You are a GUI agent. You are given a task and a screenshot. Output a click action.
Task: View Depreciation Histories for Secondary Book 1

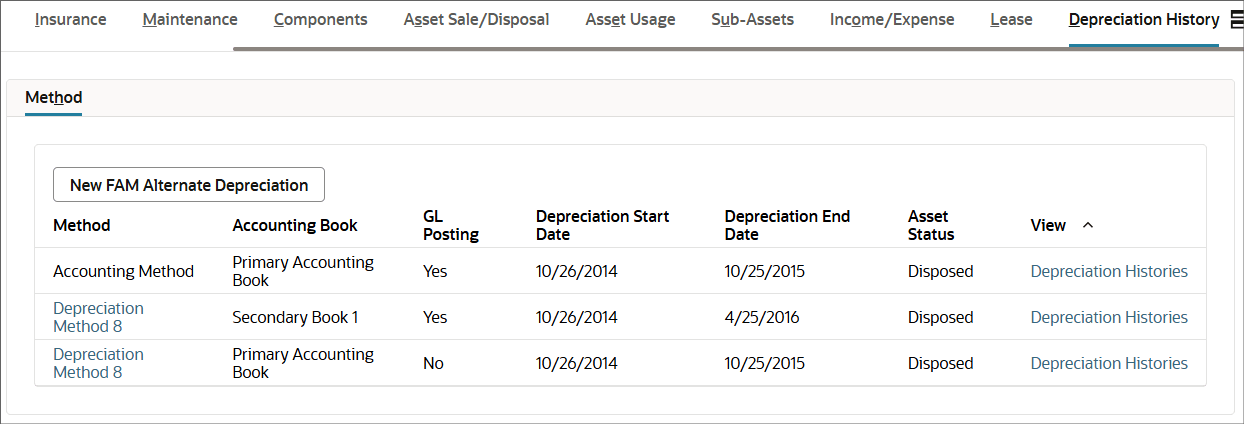1109,317
